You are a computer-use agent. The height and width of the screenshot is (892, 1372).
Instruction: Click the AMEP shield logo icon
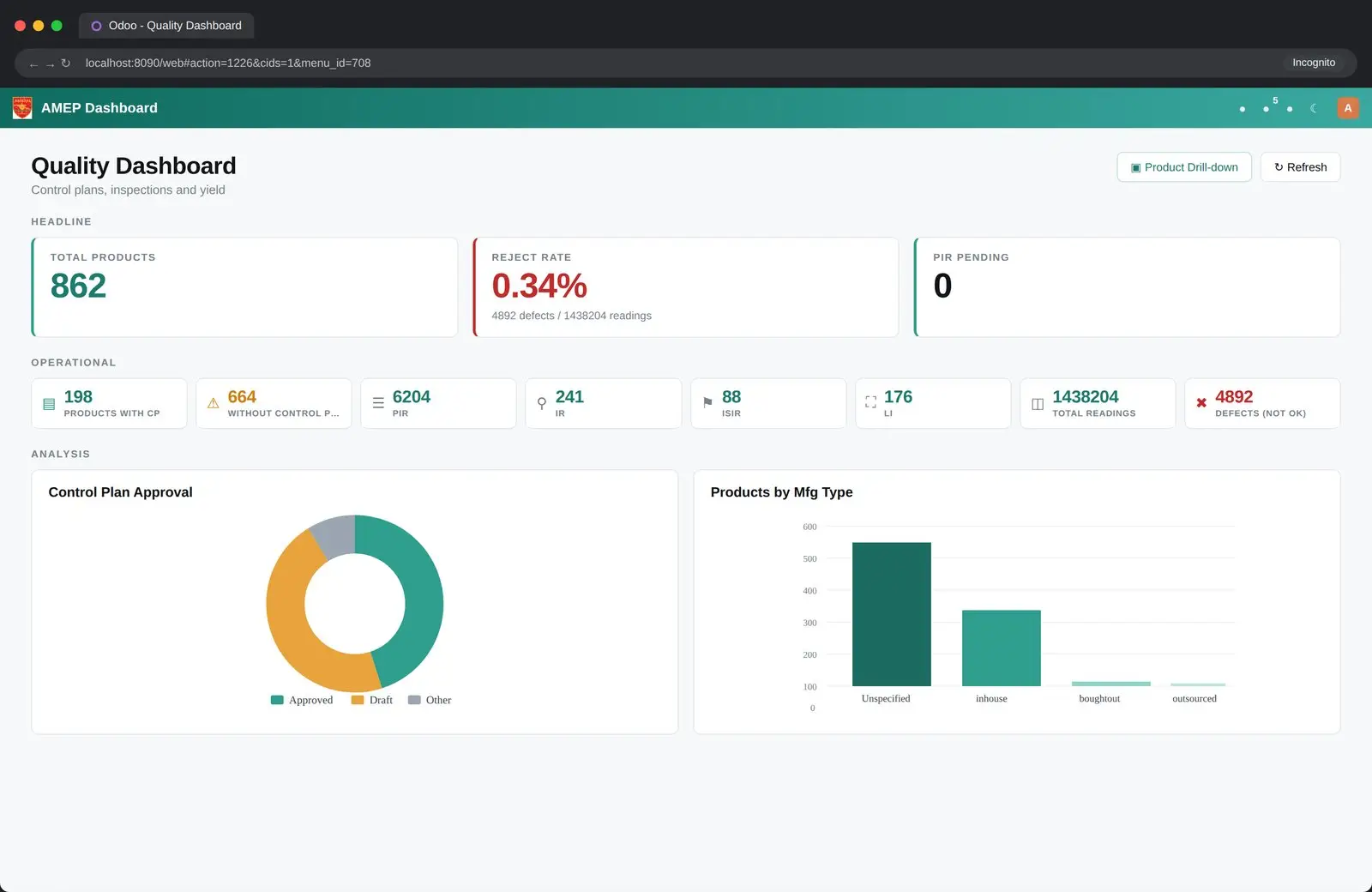tap(22, 108)
